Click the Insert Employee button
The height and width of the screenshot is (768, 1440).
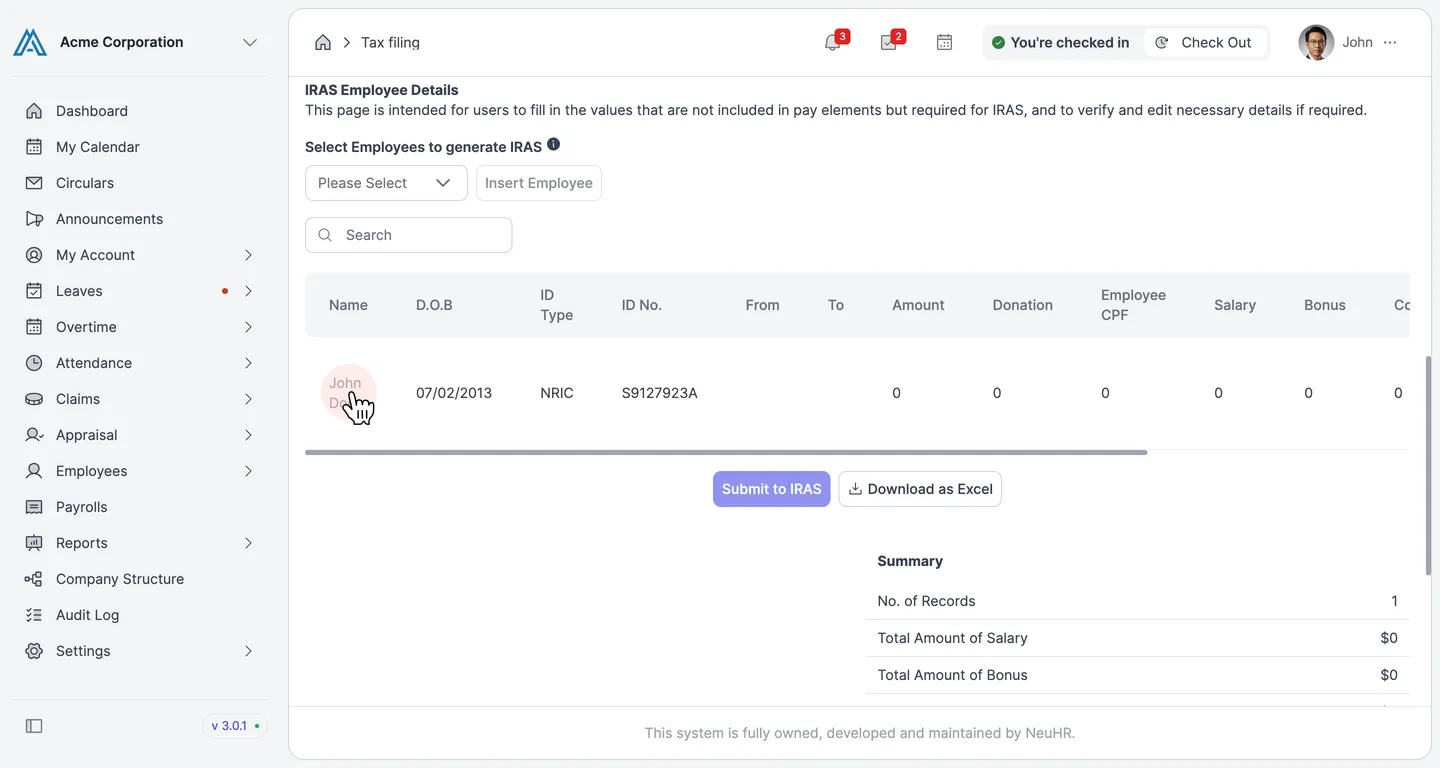[x=539, y=183]
